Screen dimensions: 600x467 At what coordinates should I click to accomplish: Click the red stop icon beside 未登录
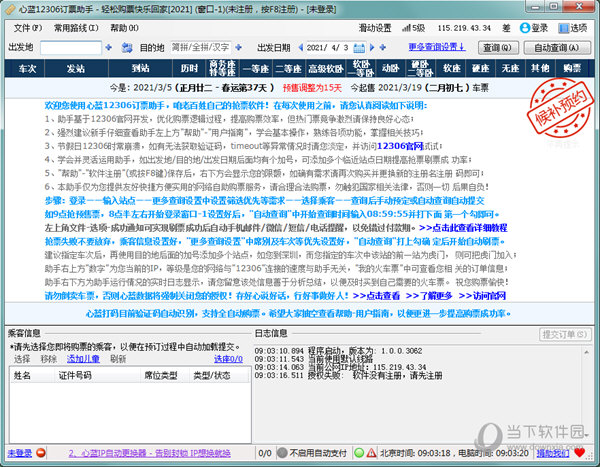click(x=41, y=453)
